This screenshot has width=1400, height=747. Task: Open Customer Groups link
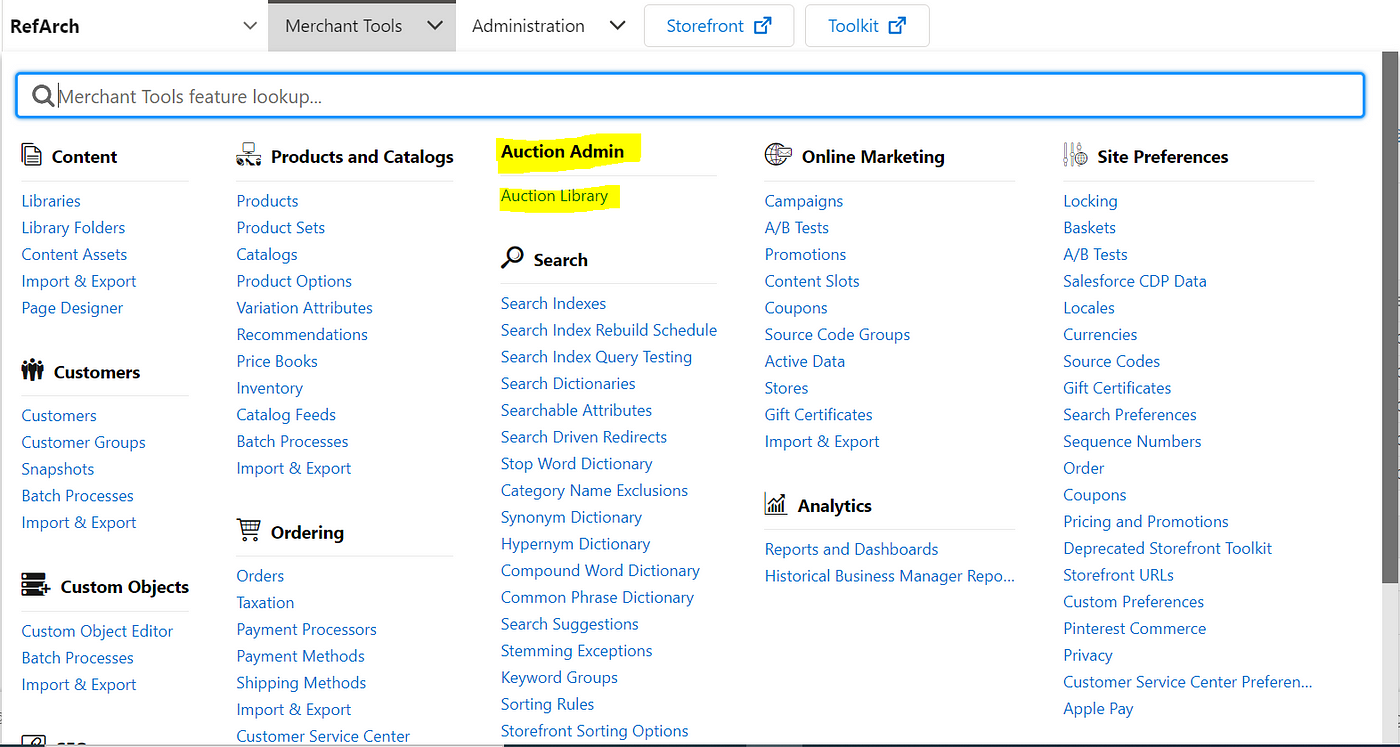83,442
